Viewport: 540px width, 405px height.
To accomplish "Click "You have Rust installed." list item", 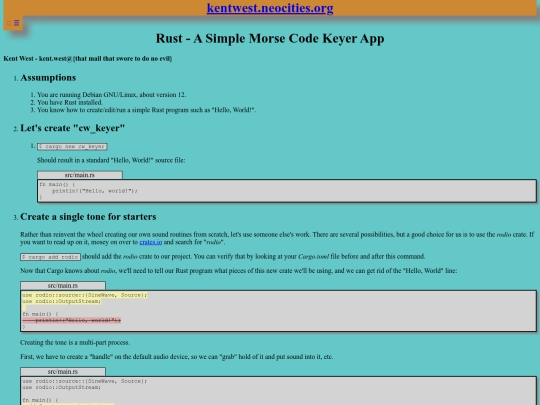I will tap(70, 102).
